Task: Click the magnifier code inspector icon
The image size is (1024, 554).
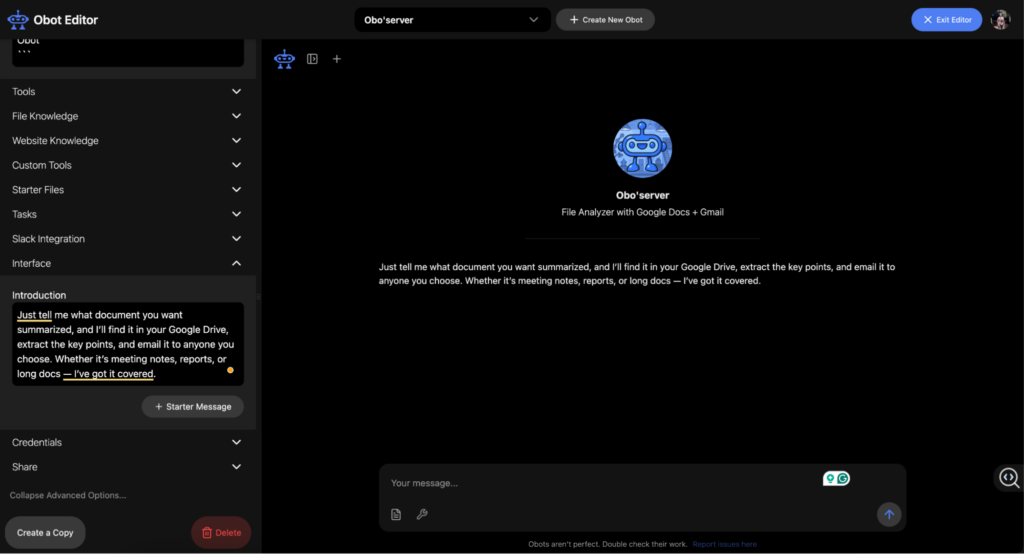Action: [x=1009, y=478]
